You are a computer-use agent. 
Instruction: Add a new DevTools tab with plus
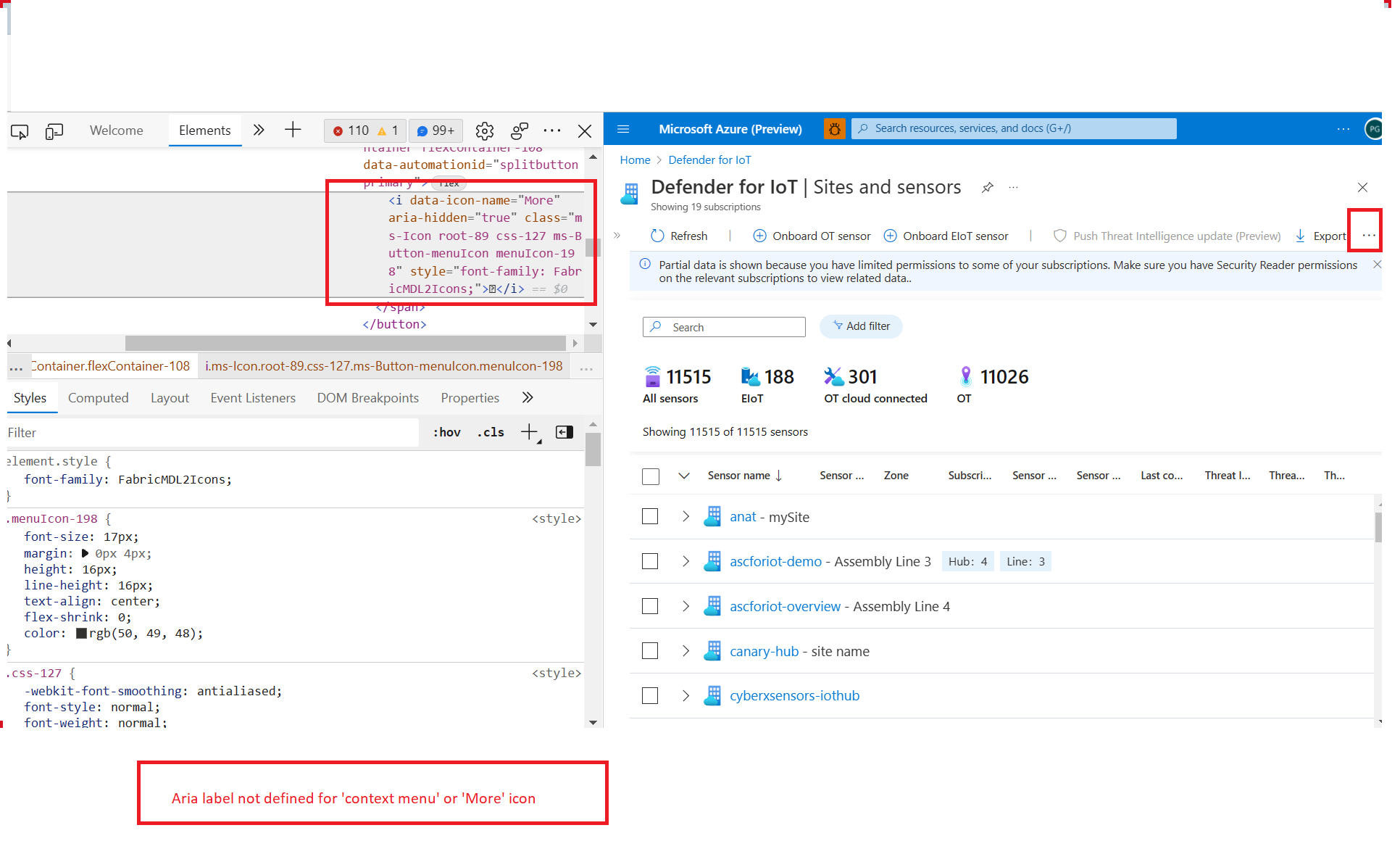point(293,130)
